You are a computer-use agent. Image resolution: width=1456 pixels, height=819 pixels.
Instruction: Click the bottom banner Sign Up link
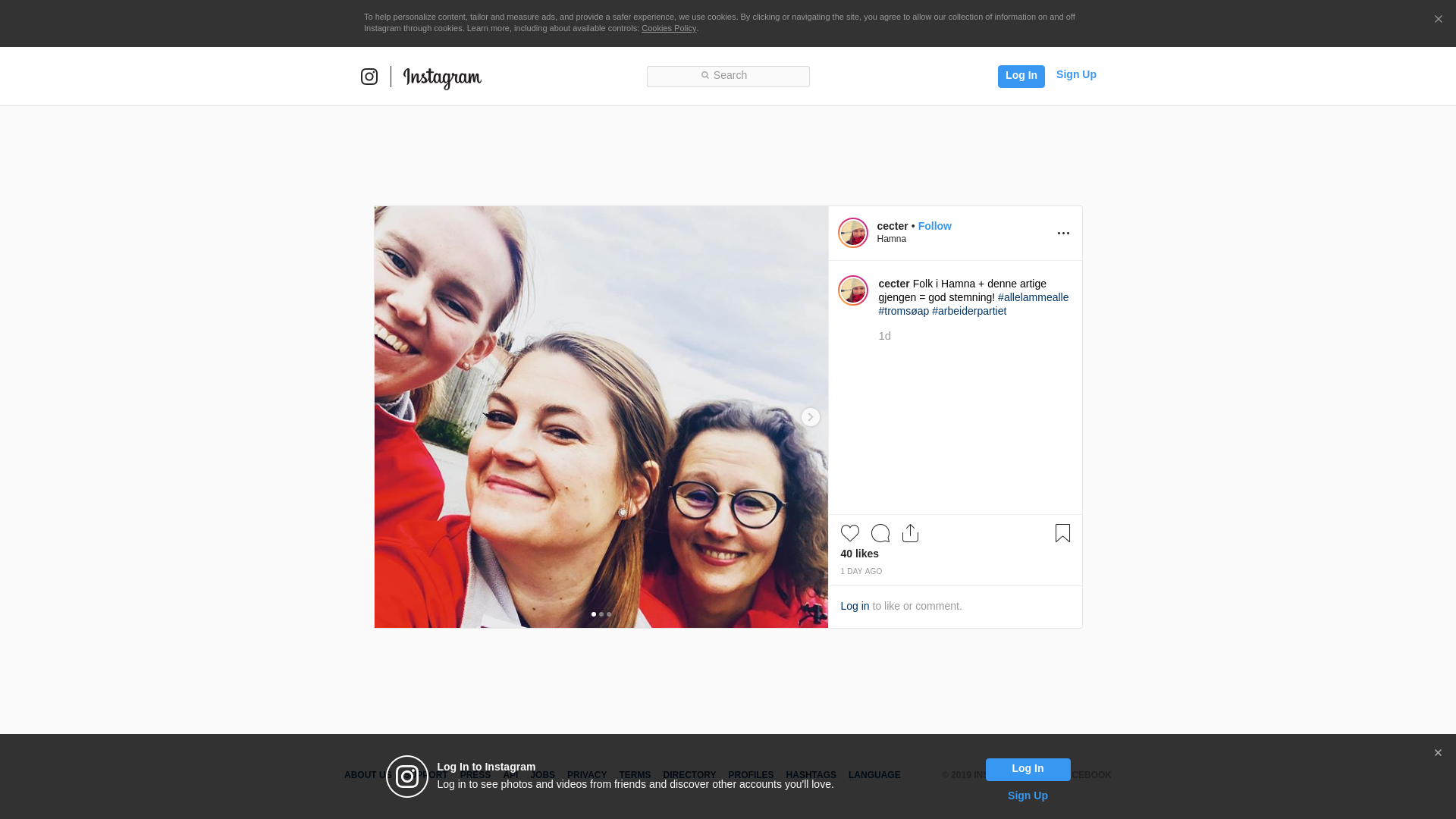(1028, 795)
